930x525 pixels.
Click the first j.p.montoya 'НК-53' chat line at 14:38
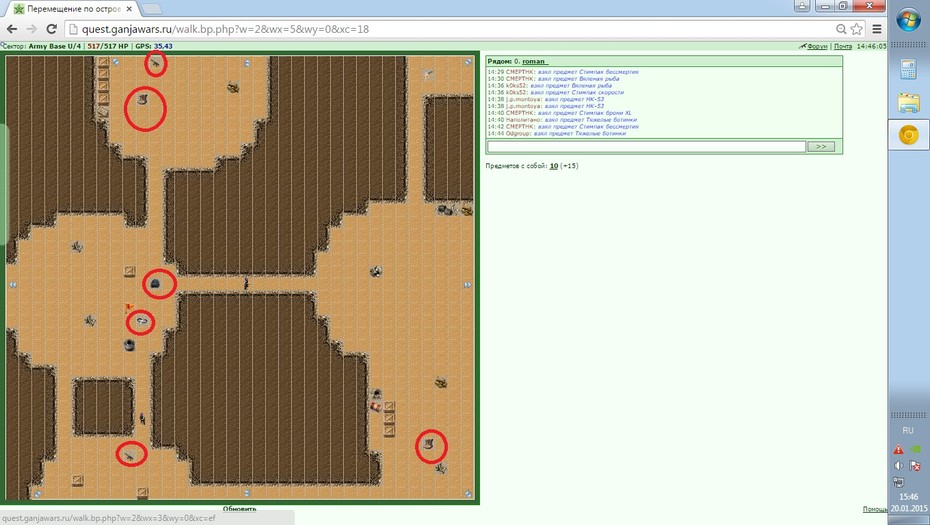546,99
